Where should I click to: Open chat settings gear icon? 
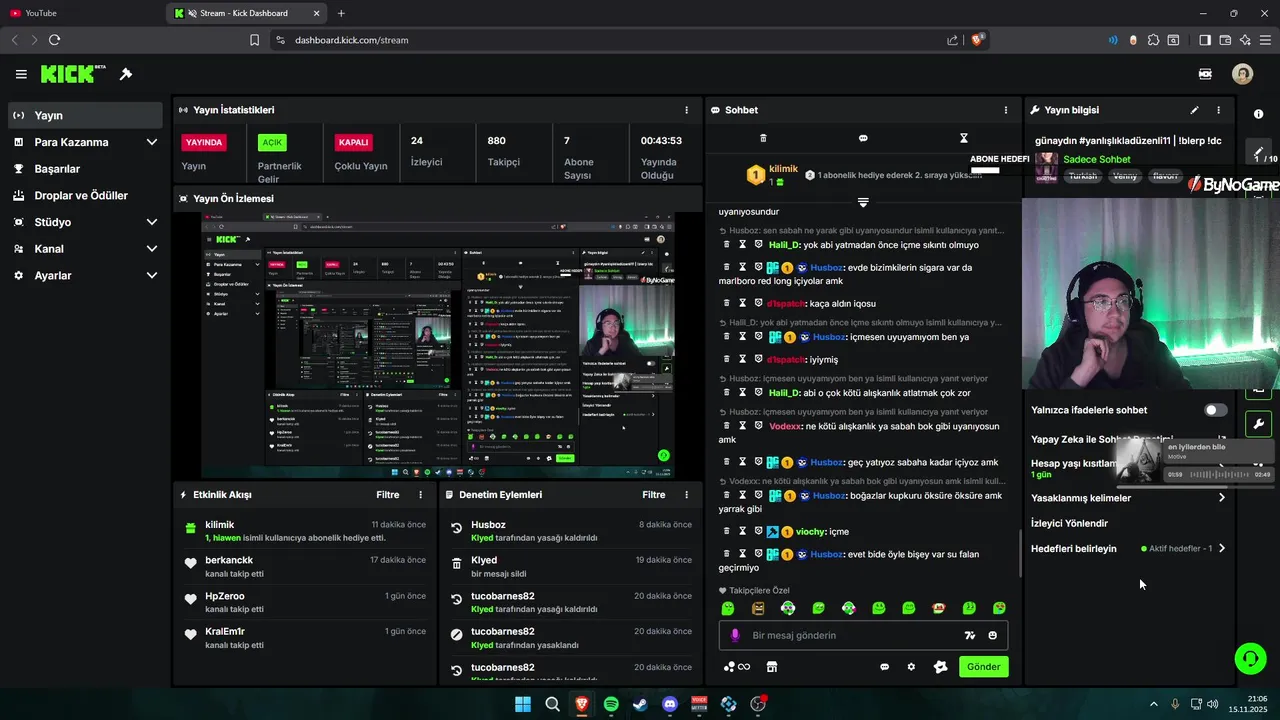click(911, 667)
